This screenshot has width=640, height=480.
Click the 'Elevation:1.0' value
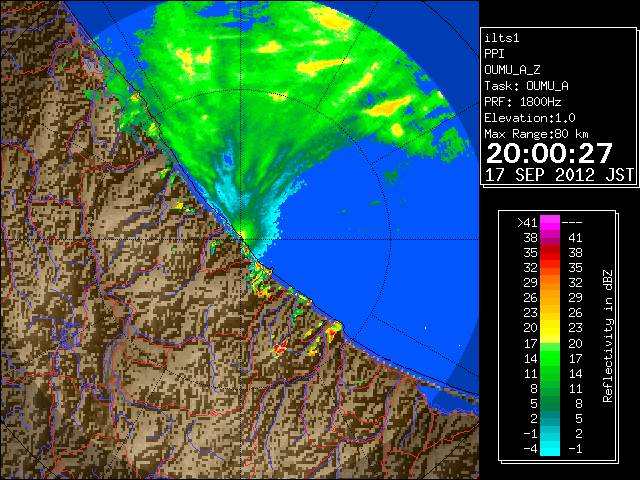530,118
